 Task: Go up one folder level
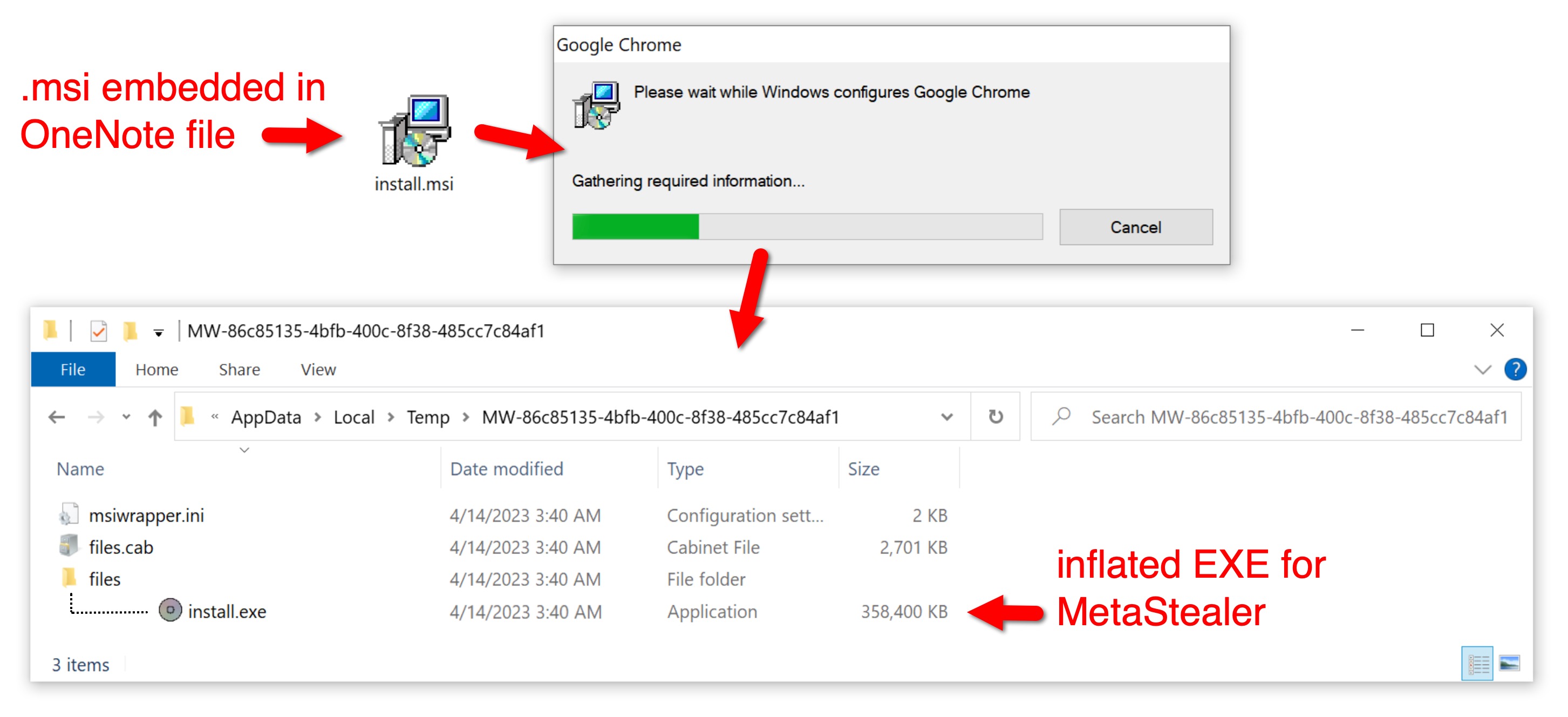point(155,417)
